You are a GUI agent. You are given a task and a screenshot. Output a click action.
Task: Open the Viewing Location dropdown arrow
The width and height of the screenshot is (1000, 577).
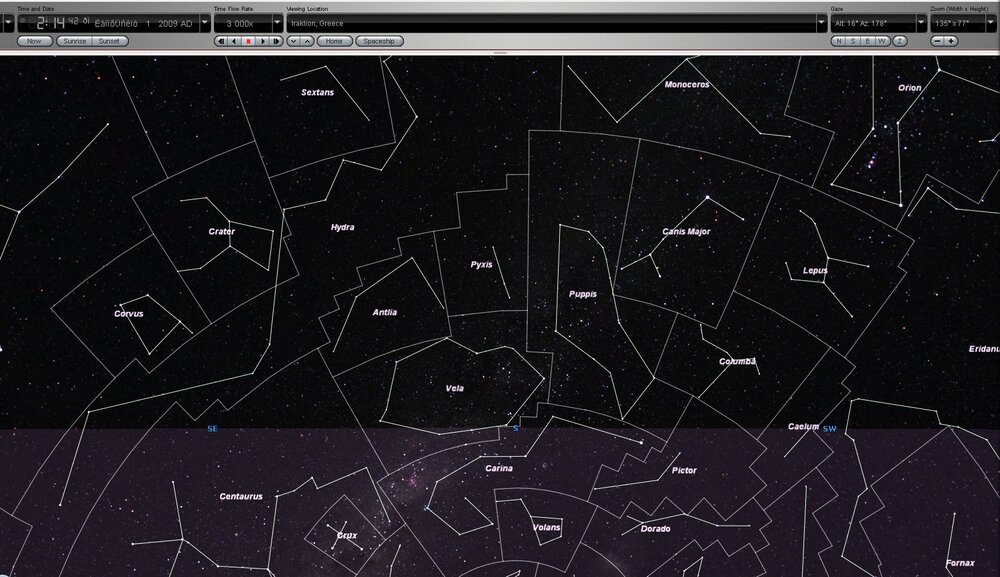pyautogui.click(x=820, y=22)
